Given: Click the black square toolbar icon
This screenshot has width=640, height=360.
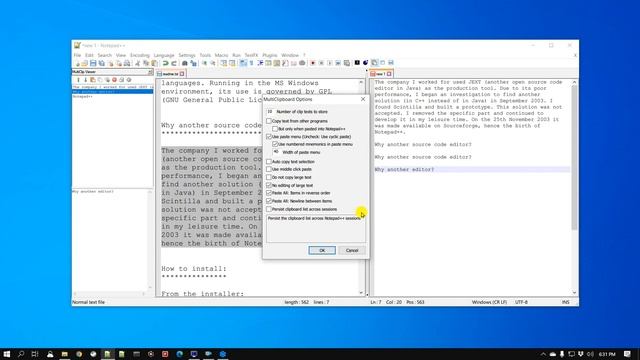Looking at the screenshot, I should pyautogui.click(x=357, y=62).
